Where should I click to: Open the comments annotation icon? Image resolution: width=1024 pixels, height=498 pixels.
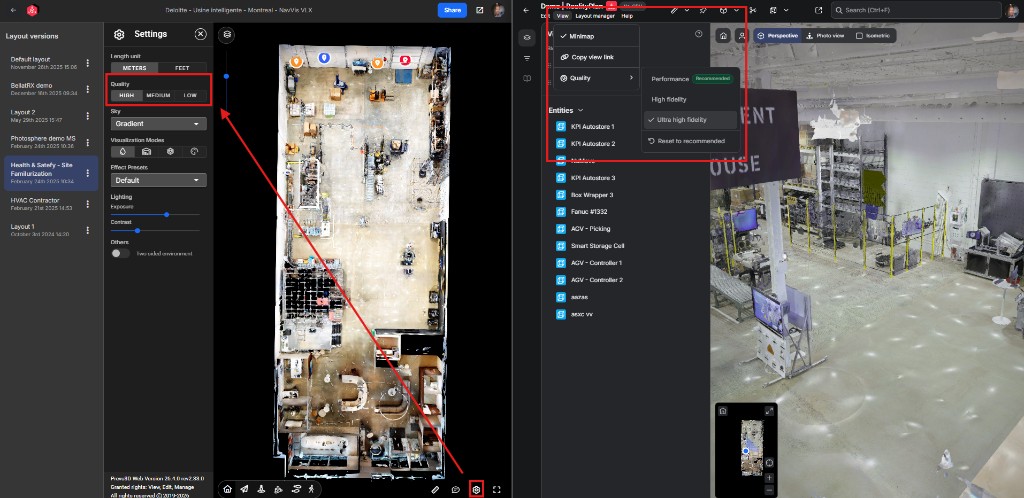(456, 490)
